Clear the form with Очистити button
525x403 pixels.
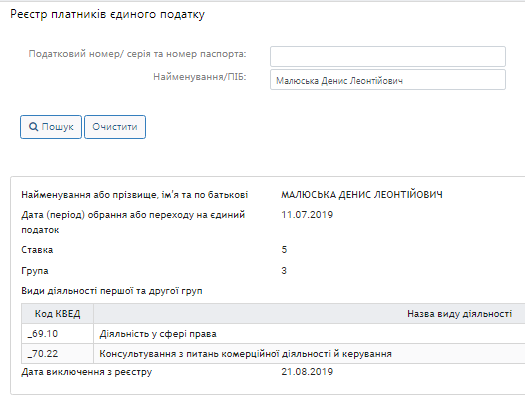[x=115, y=127]
